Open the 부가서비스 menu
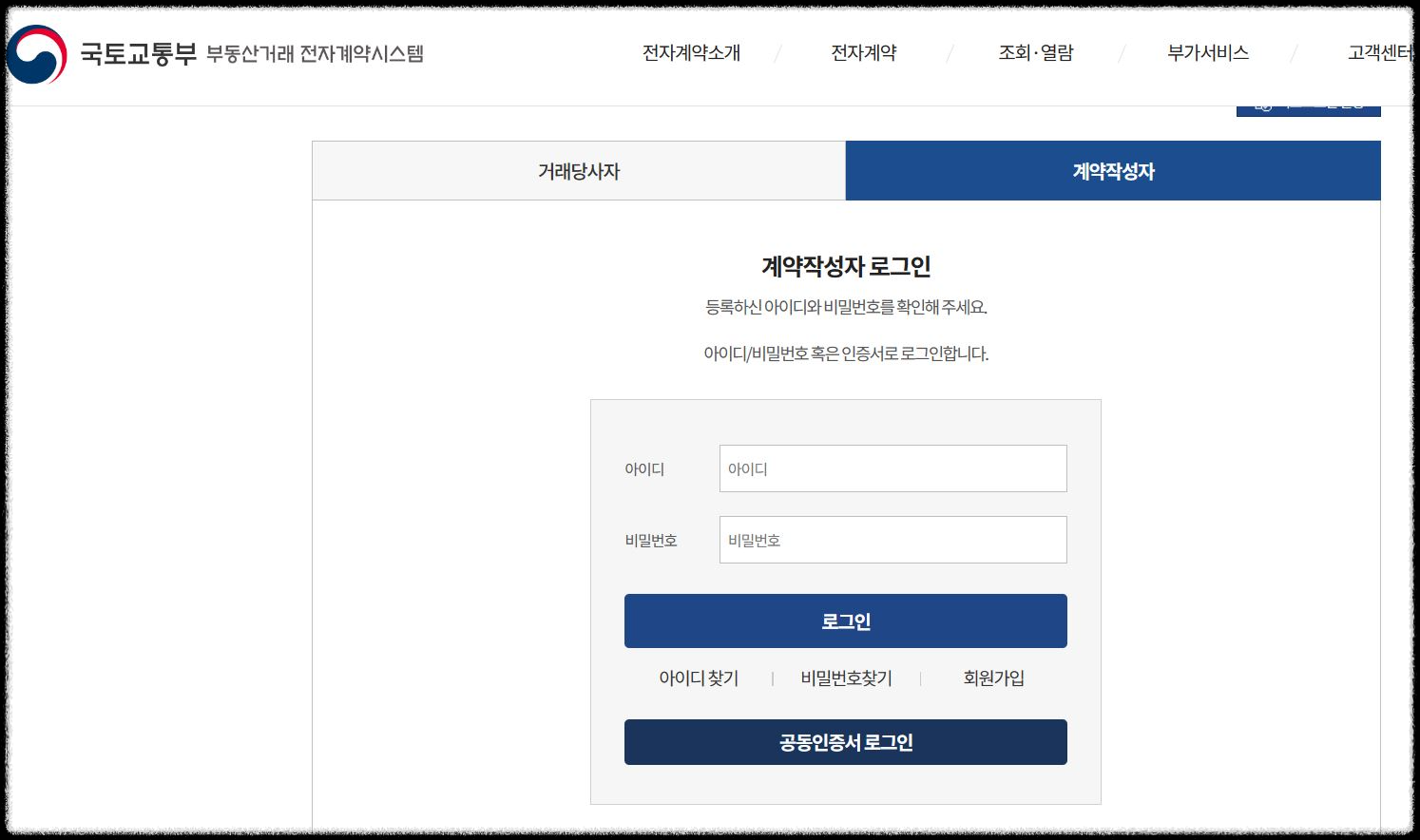Screen dimensions: 1420x840 [x=1207, y=52]
